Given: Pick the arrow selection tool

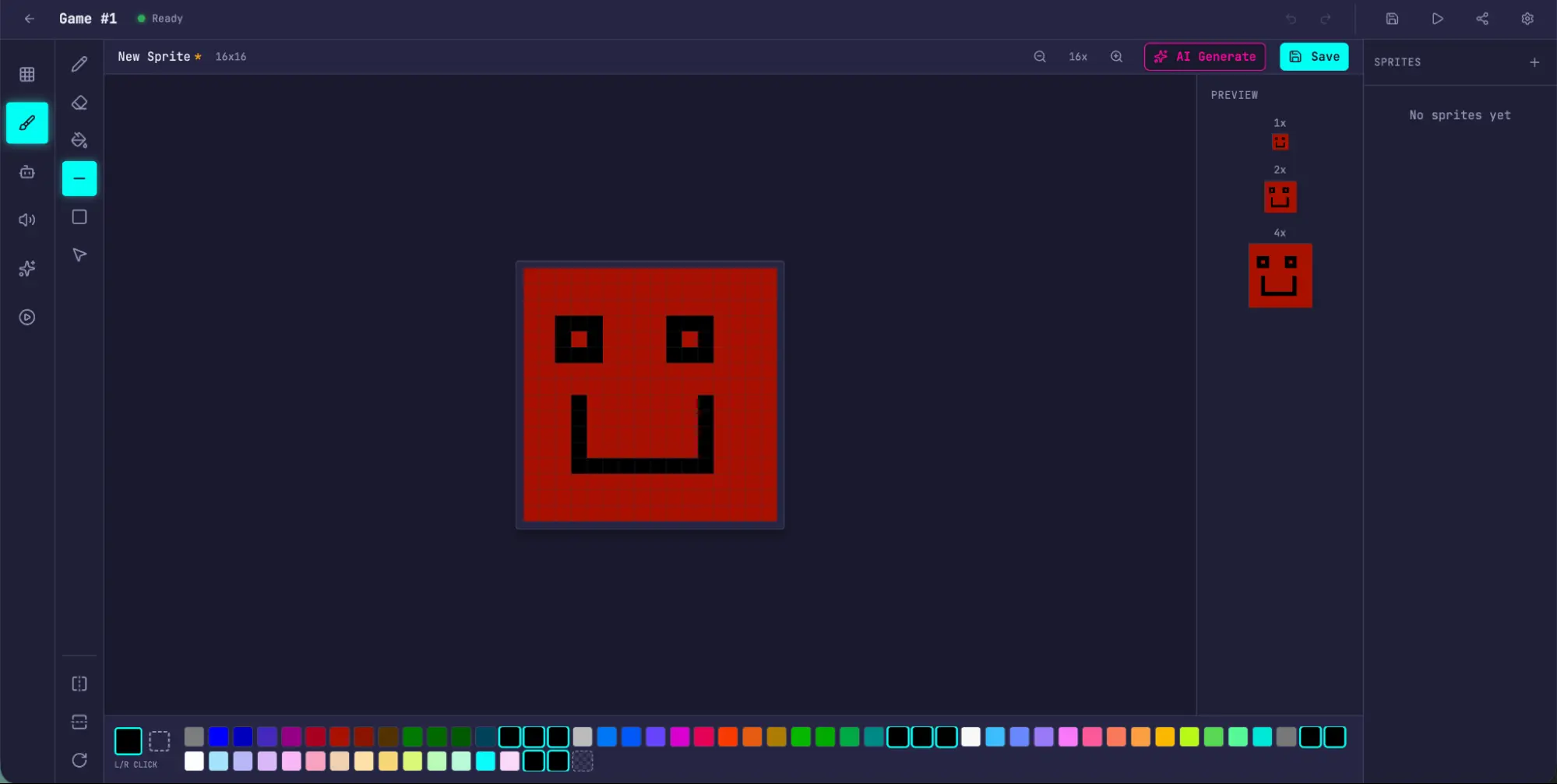Looking at the screenshot, I should coord(79,255).
